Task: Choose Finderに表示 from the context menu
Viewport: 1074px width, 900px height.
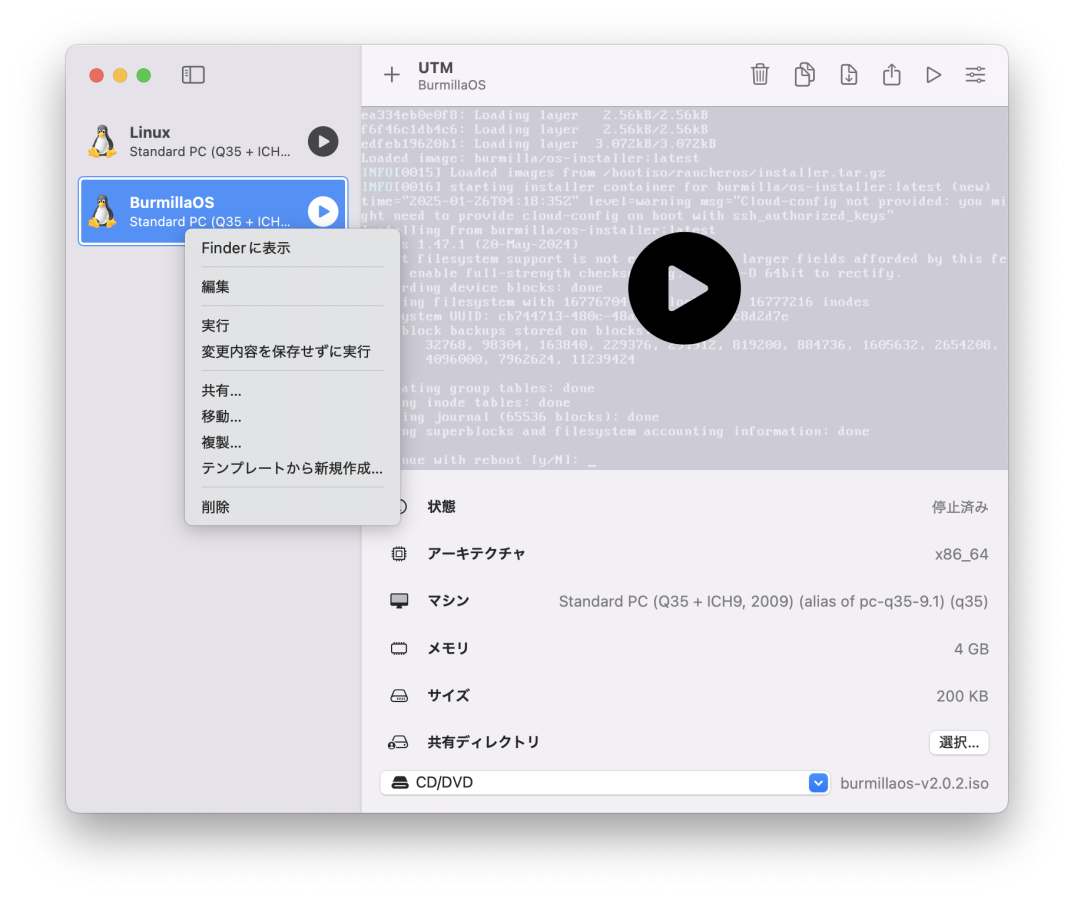Action: tap(246, 248)
